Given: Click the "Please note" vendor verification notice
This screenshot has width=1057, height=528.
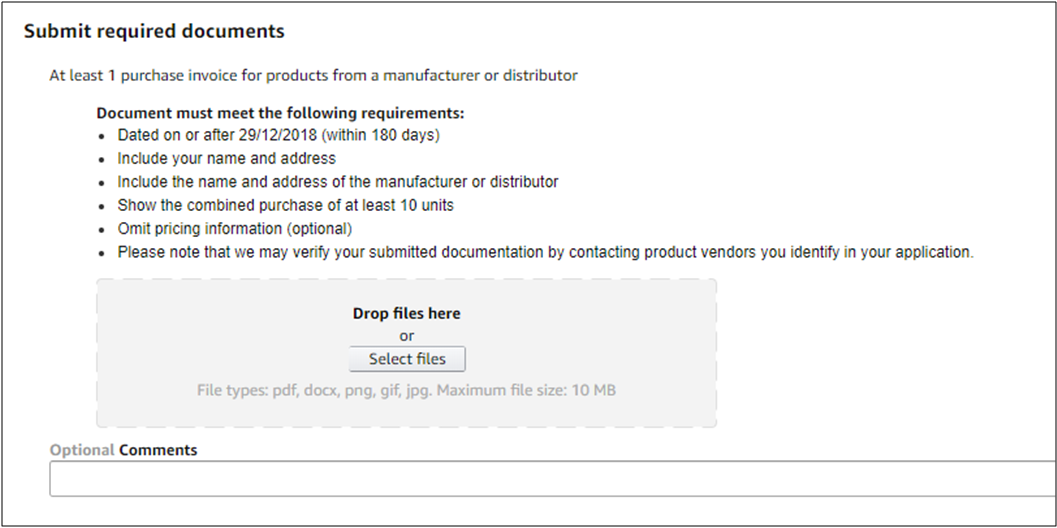Looking at the screenshot, I should 545,252.
